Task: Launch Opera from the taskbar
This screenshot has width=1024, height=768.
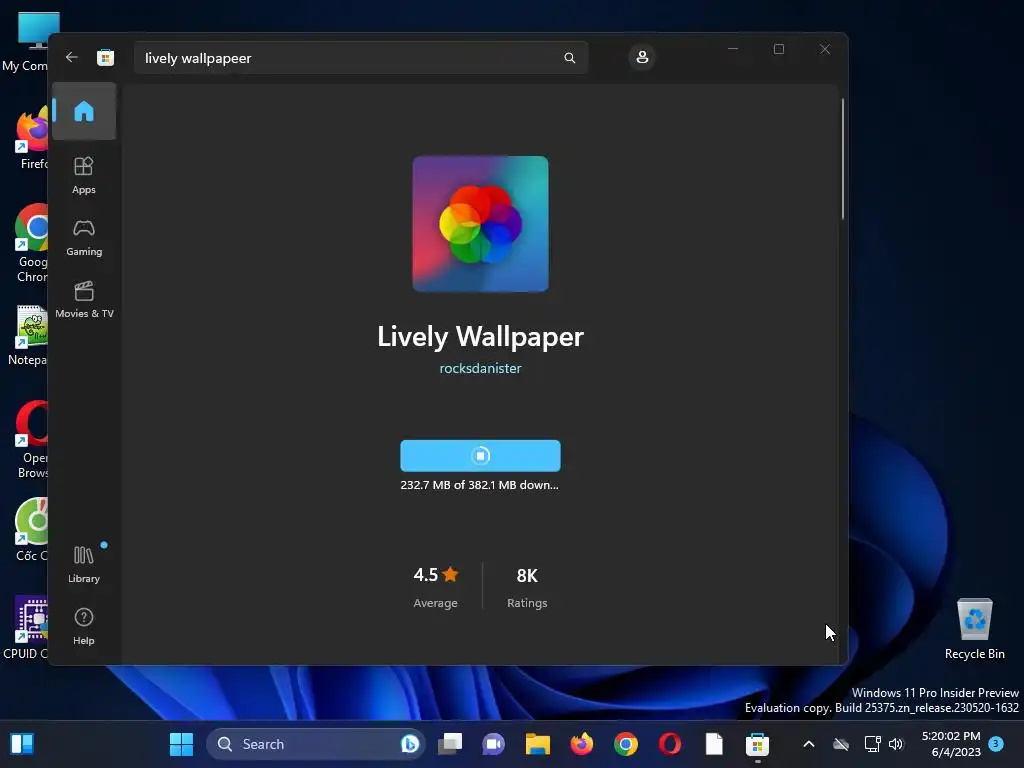Action: [669, 744]
